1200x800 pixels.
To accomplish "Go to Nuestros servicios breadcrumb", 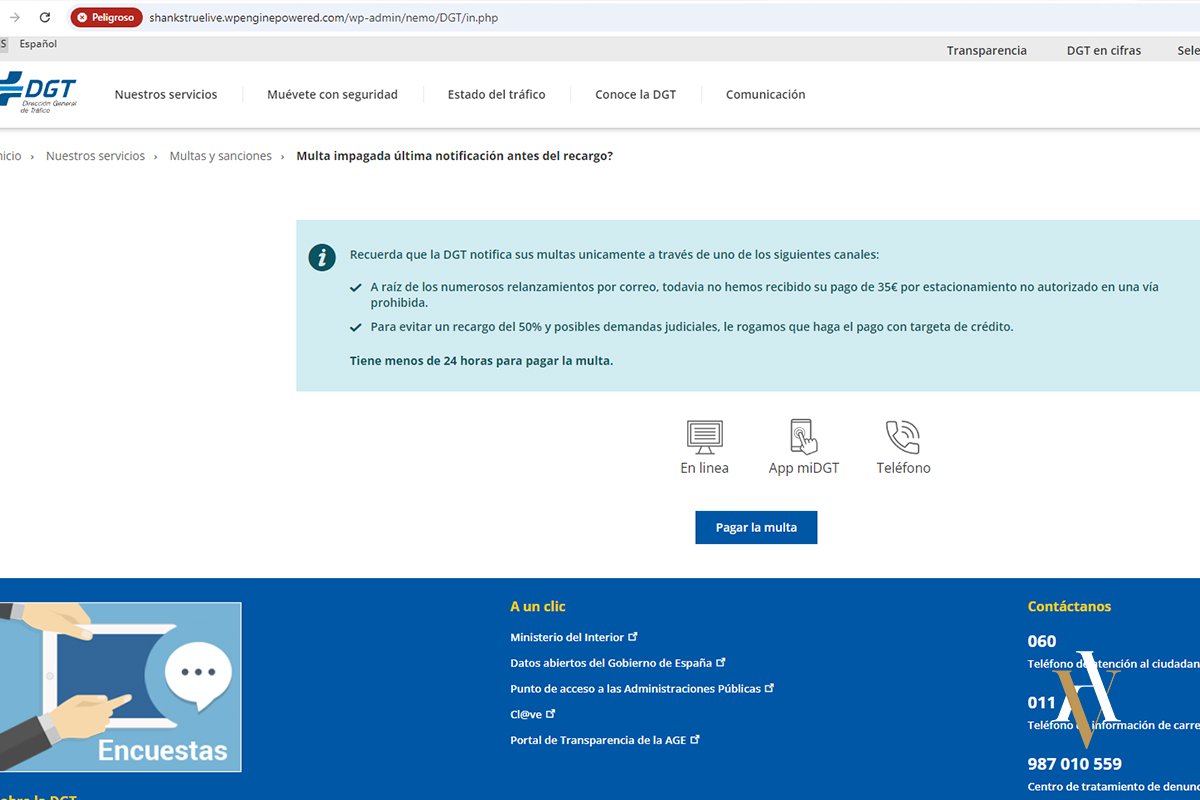I will (95, 156).
